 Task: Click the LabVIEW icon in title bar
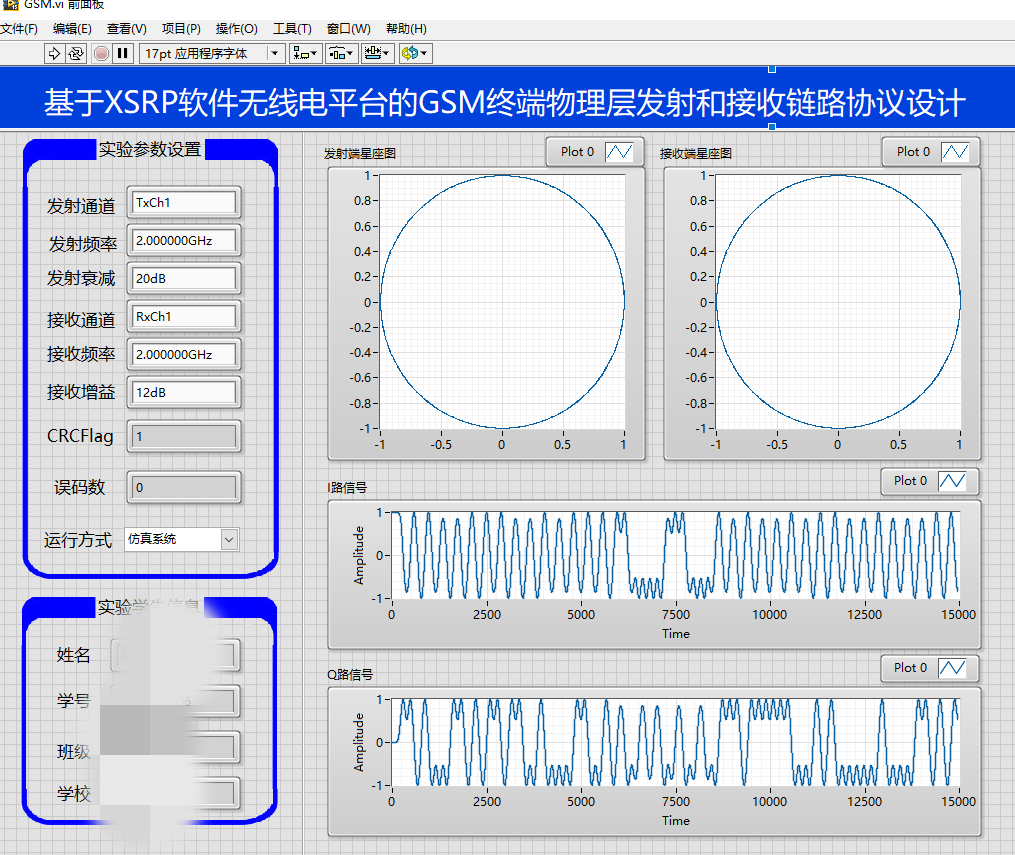10,5
